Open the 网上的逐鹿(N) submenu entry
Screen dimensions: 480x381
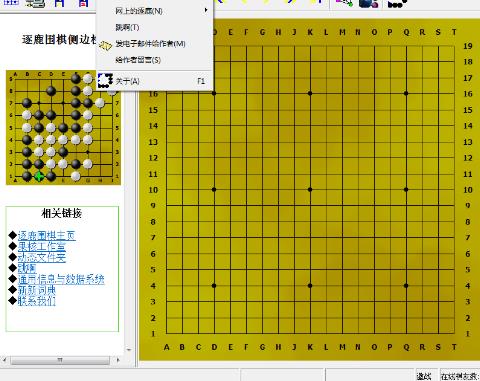click(x=155, y=11)
